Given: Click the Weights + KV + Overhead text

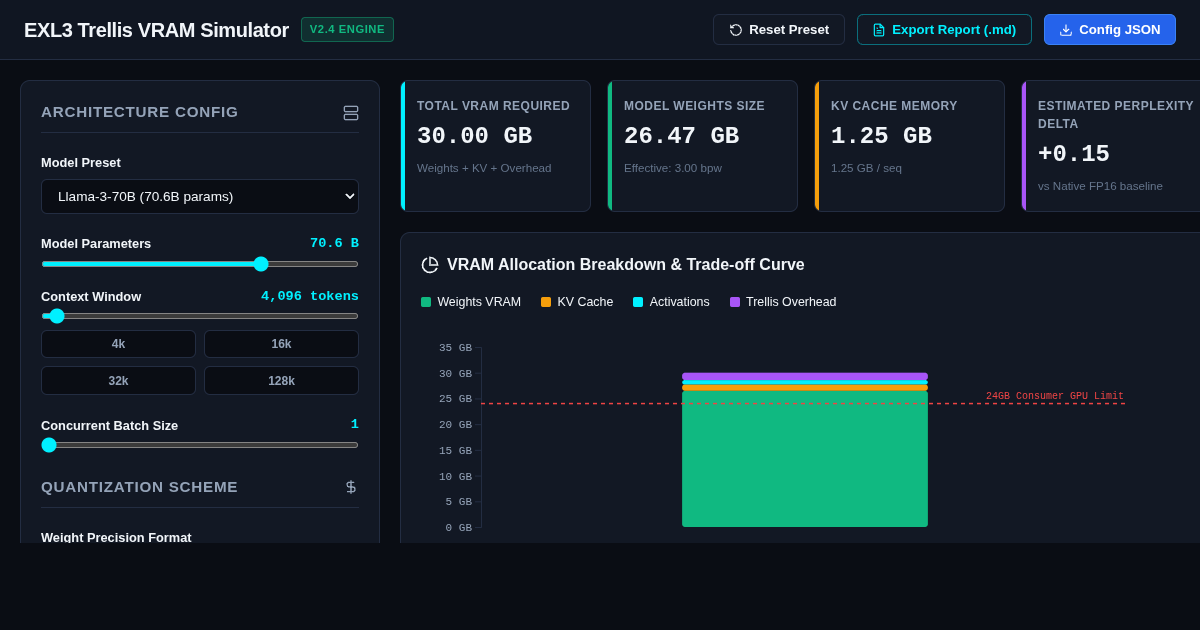Looking at the screenshot, I should point(484,168).
